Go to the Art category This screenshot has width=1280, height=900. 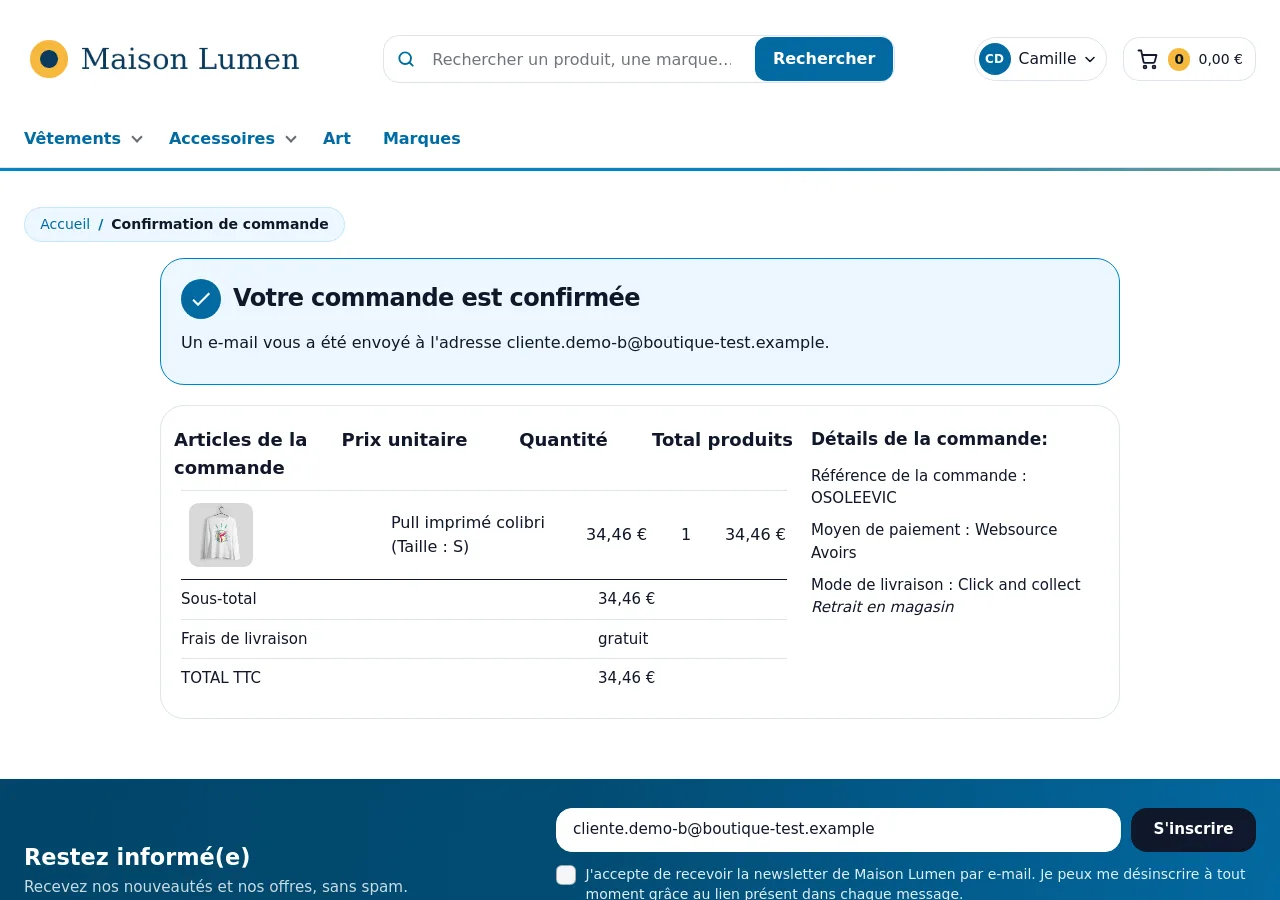[337, 139]
